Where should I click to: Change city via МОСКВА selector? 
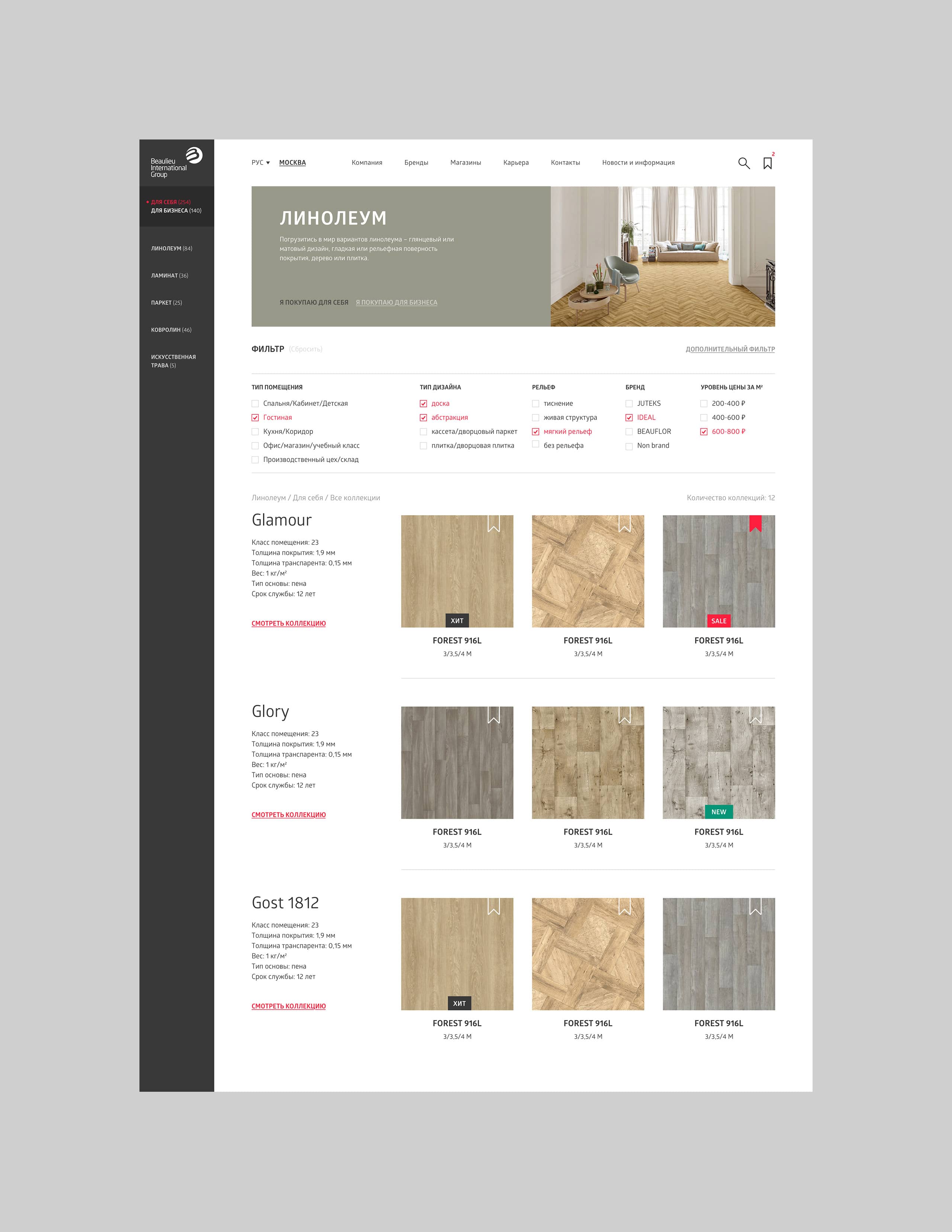[x=292, y=163]
